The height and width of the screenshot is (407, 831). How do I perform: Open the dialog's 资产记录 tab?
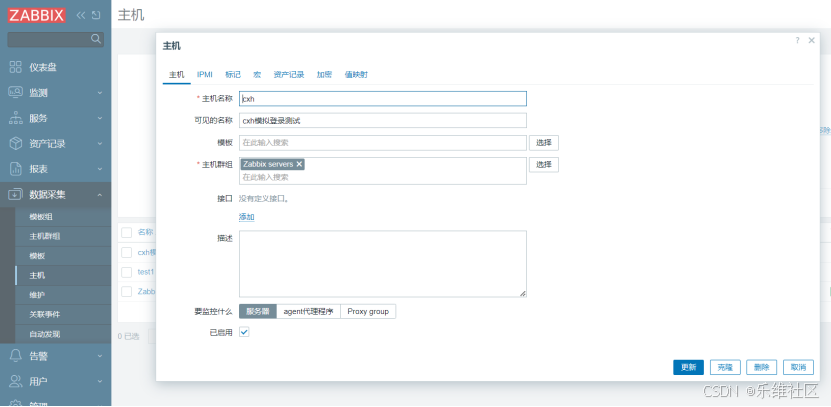(x=289, y=75)
